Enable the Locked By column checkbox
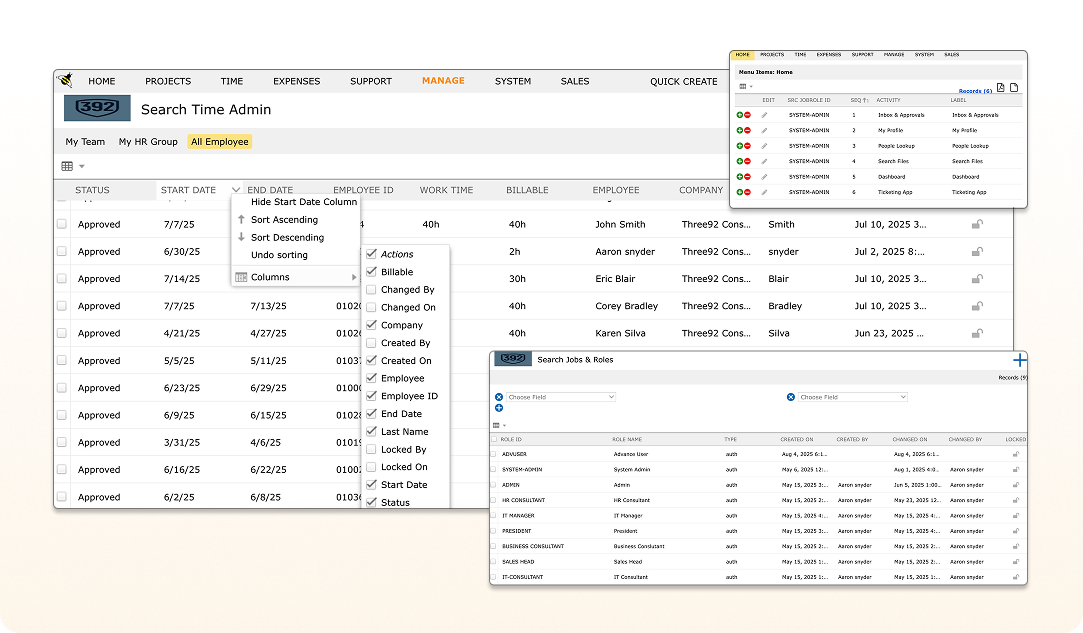 (372, 449)
